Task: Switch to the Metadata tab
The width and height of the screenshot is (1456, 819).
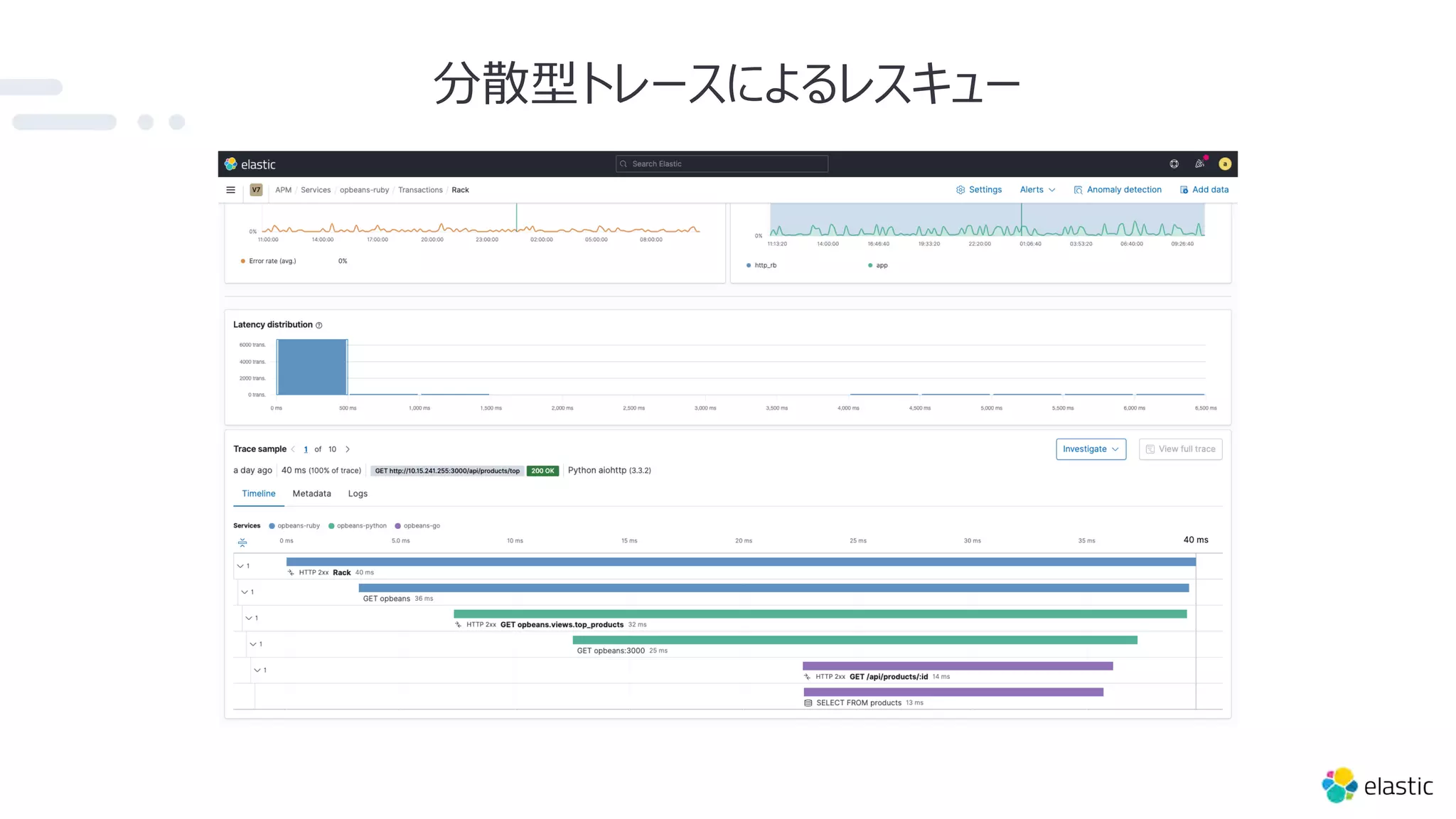Action: 311,493
